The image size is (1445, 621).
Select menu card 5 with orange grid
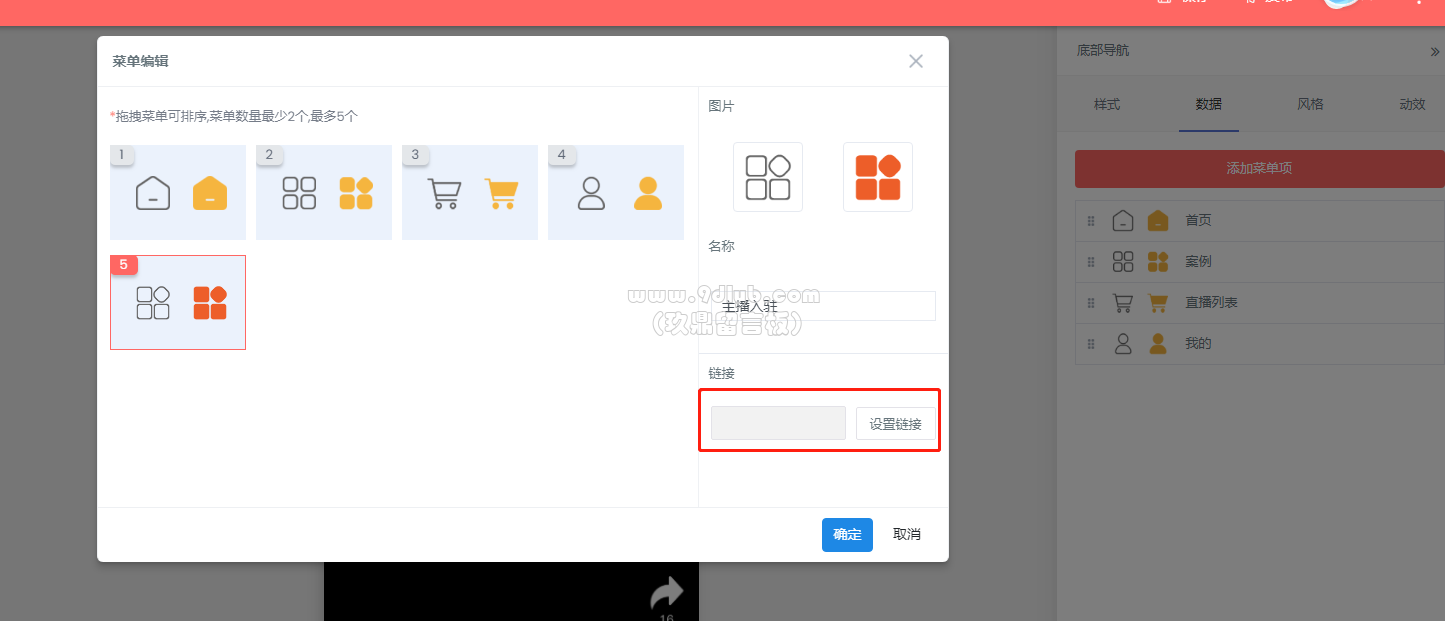click(x=178, y=302)
